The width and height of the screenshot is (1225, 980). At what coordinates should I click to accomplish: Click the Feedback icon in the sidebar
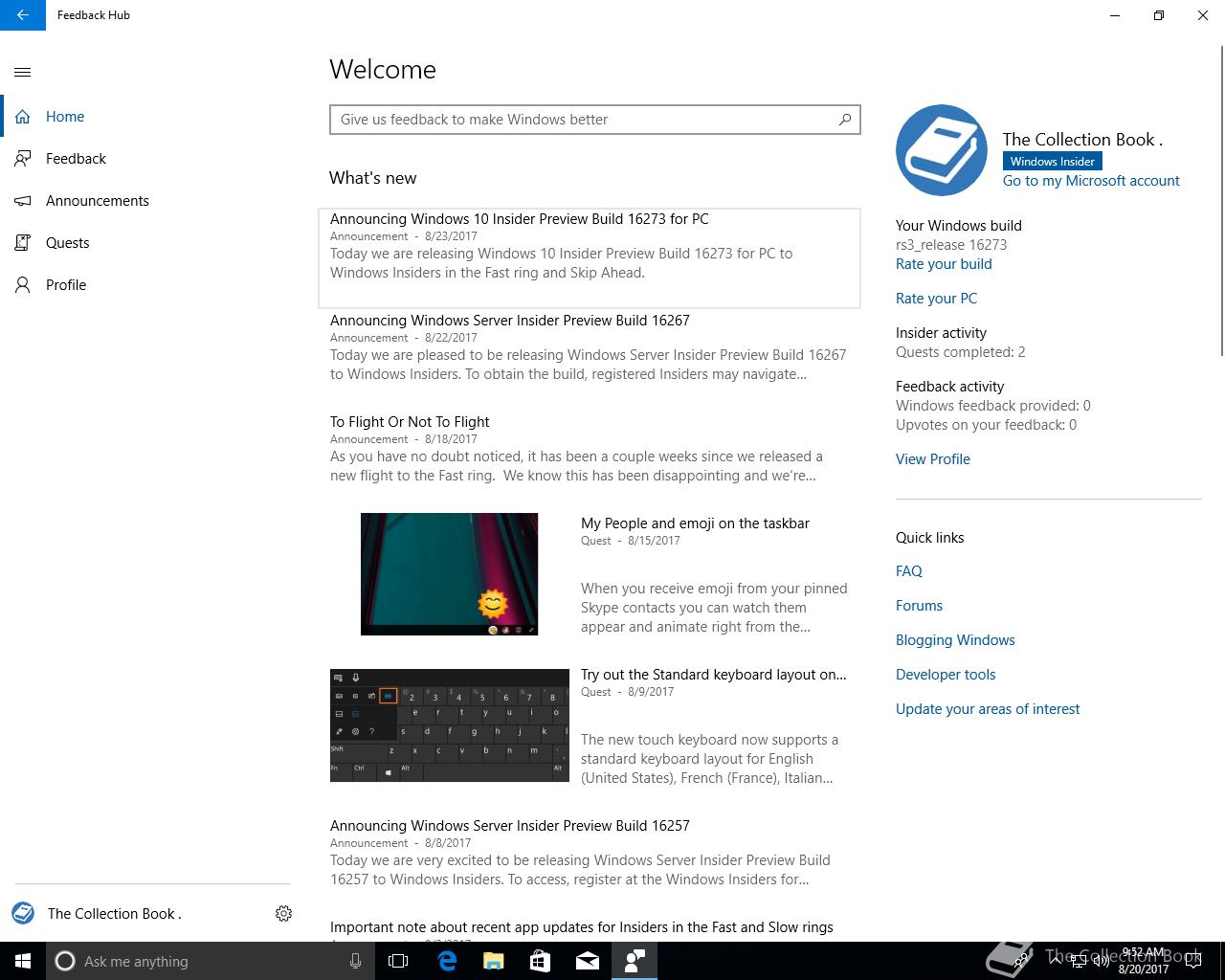pos(23,159)
